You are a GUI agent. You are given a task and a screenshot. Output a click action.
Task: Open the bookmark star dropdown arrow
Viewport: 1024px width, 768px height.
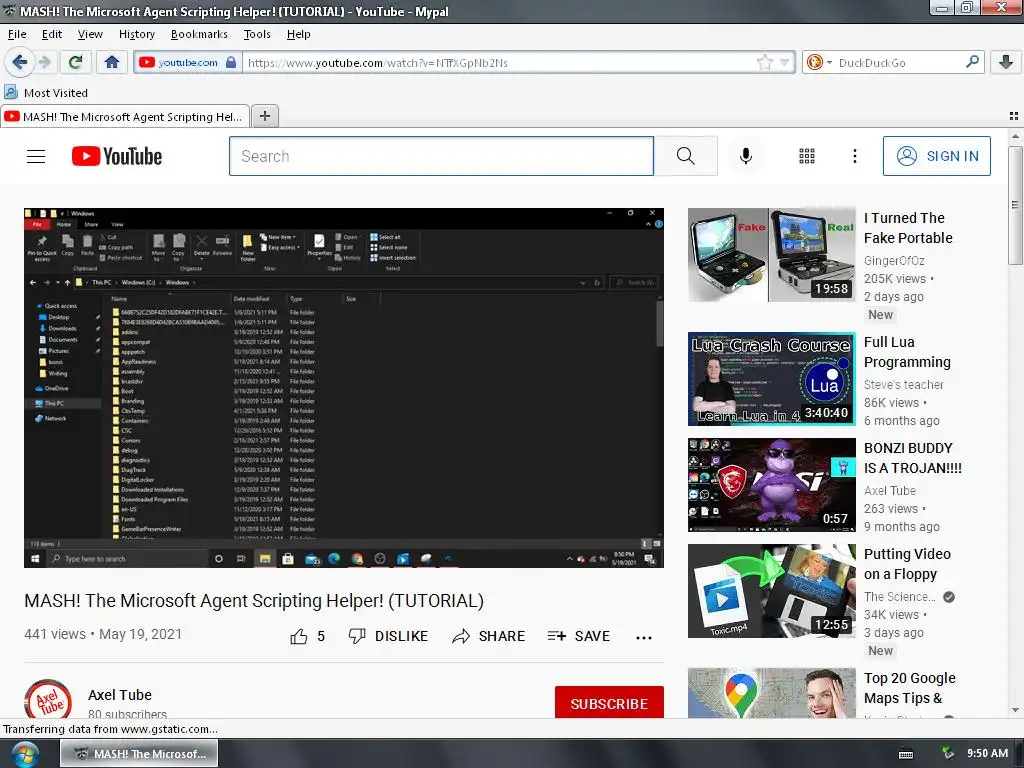tap(784, 62)
